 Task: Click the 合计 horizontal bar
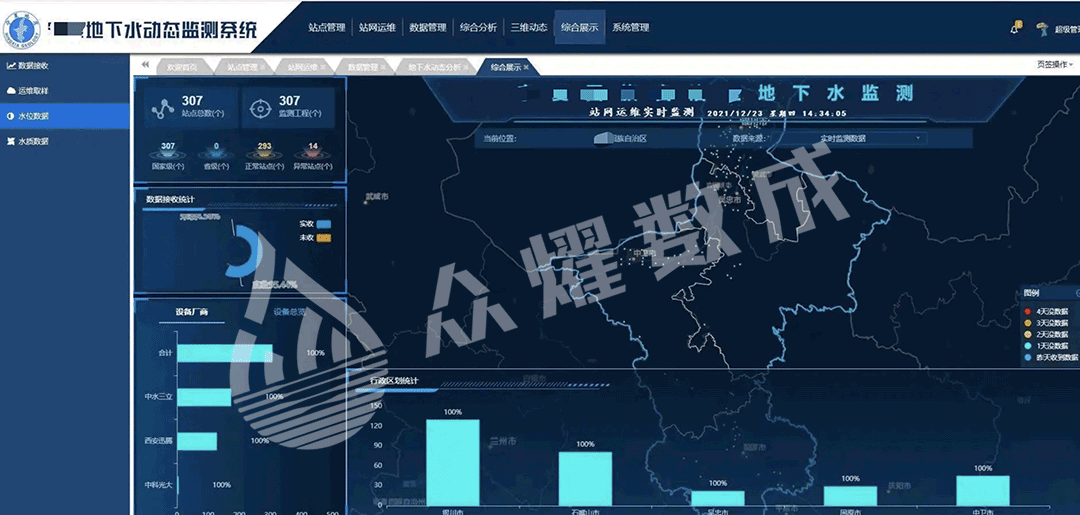click(225, 353)
